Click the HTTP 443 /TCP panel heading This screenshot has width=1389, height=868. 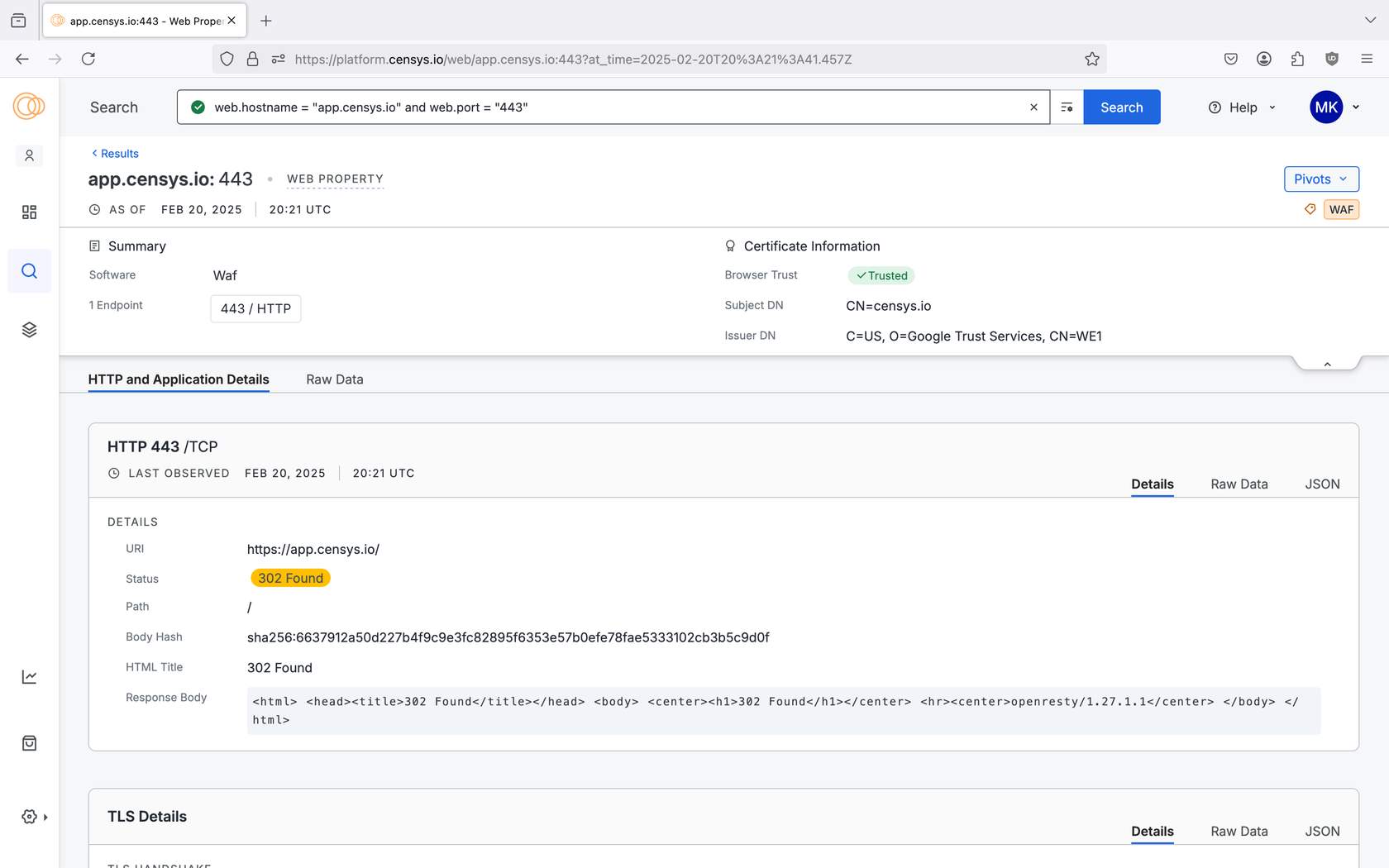(163, 447)
